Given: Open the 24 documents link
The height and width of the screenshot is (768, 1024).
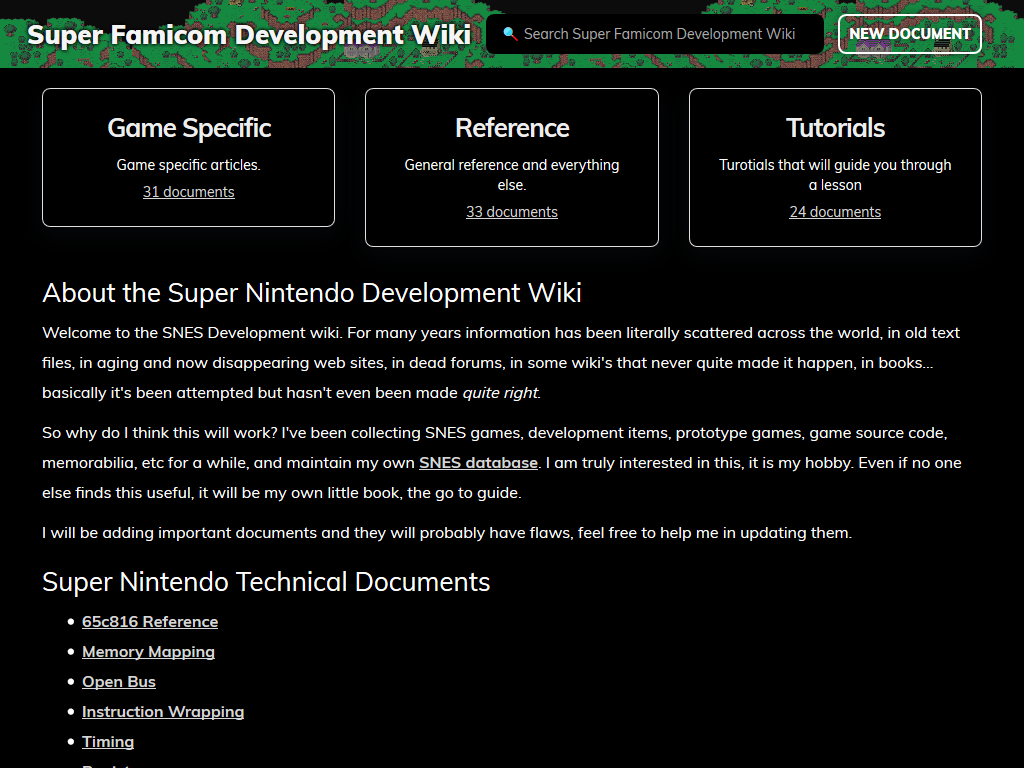Looking at the screenshot, I should tap(835, 212).
